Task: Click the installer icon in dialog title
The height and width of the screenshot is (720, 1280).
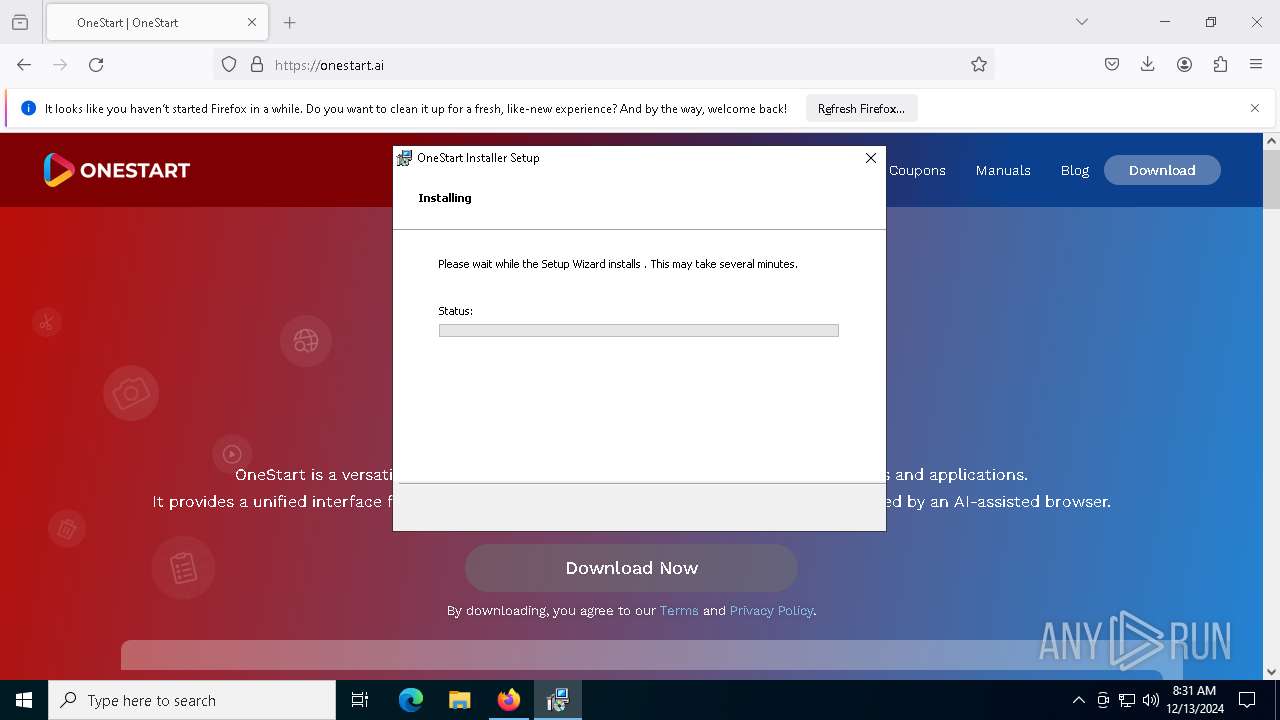Action: pyautogui.click(x=404, y=158)
